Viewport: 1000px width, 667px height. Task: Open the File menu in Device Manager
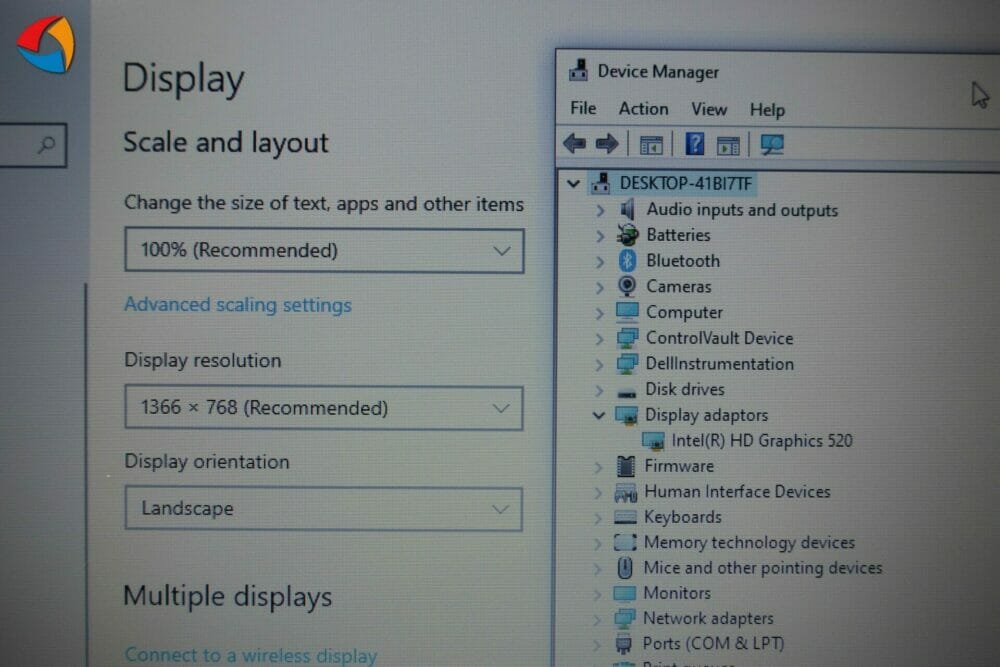(x=583, y=108)
